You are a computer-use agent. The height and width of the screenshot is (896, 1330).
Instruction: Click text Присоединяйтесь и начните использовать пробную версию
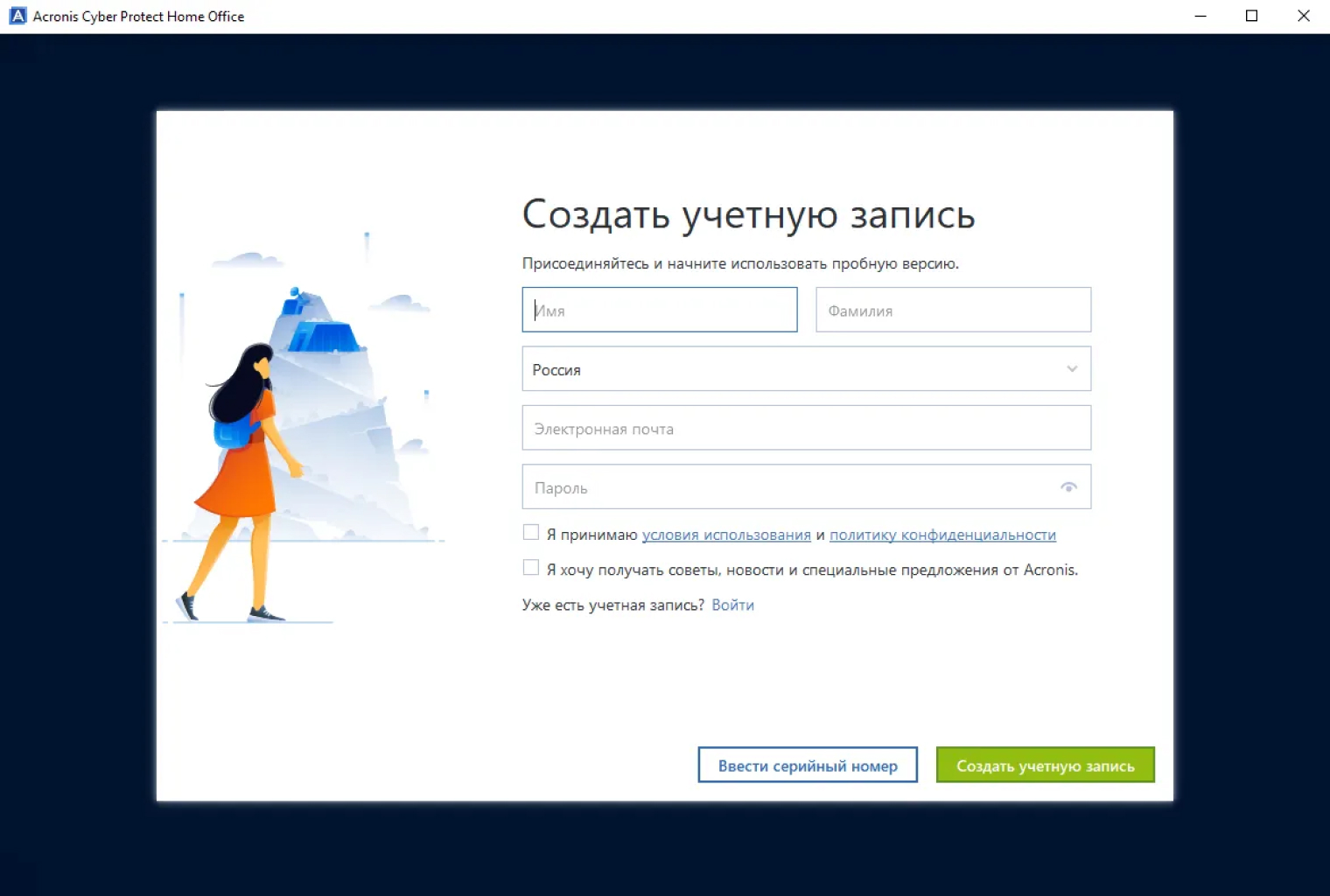(740, 263)
